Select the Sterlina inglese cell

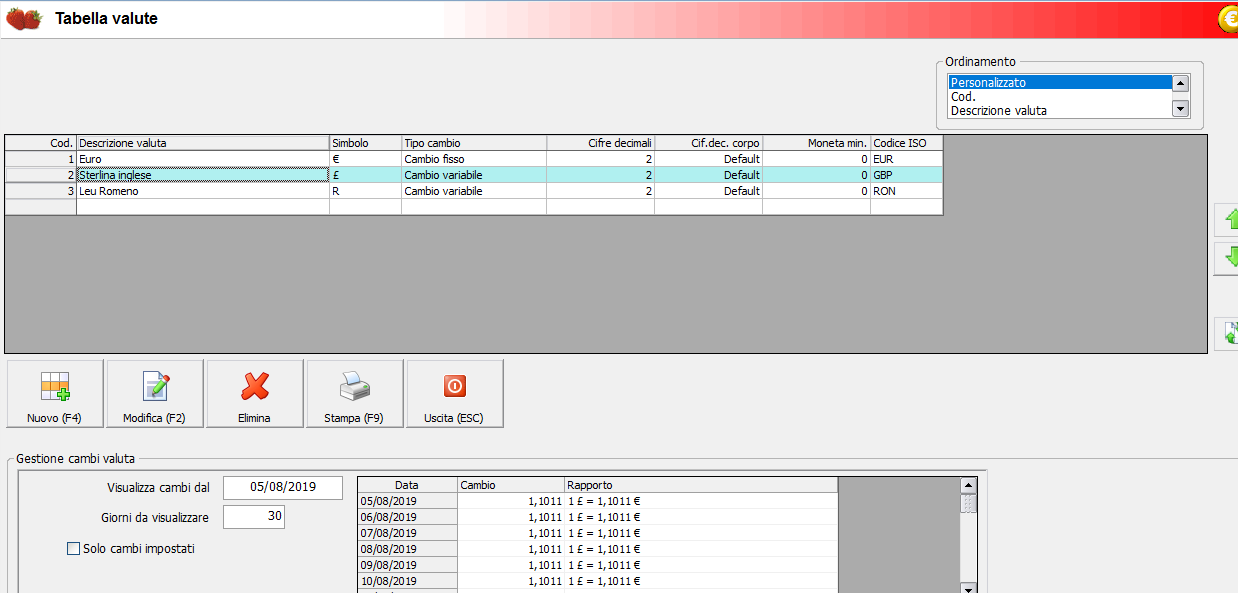203,175
